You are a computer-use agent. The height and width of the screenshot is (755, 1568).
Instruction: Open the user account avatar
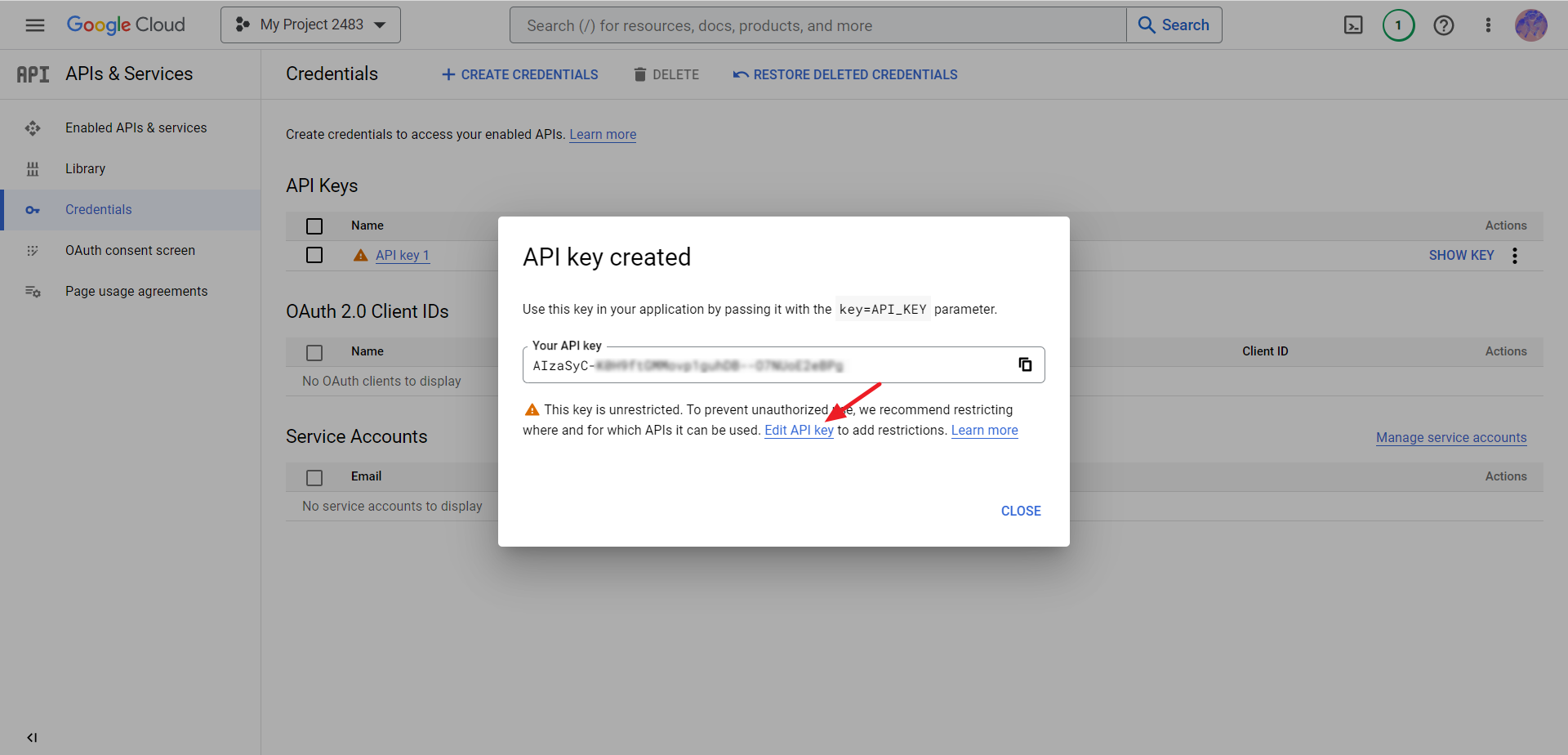coord(1531,25)
